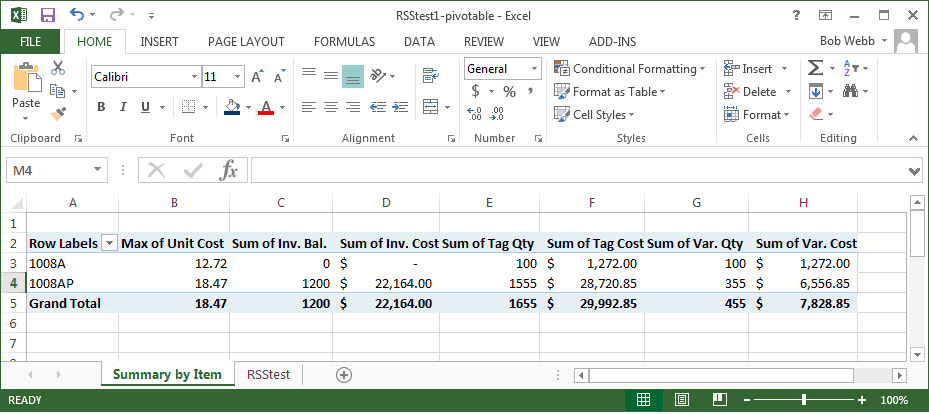Switch to Page Layout view in status bar
The image size is (929, 414).
point(681,400)
